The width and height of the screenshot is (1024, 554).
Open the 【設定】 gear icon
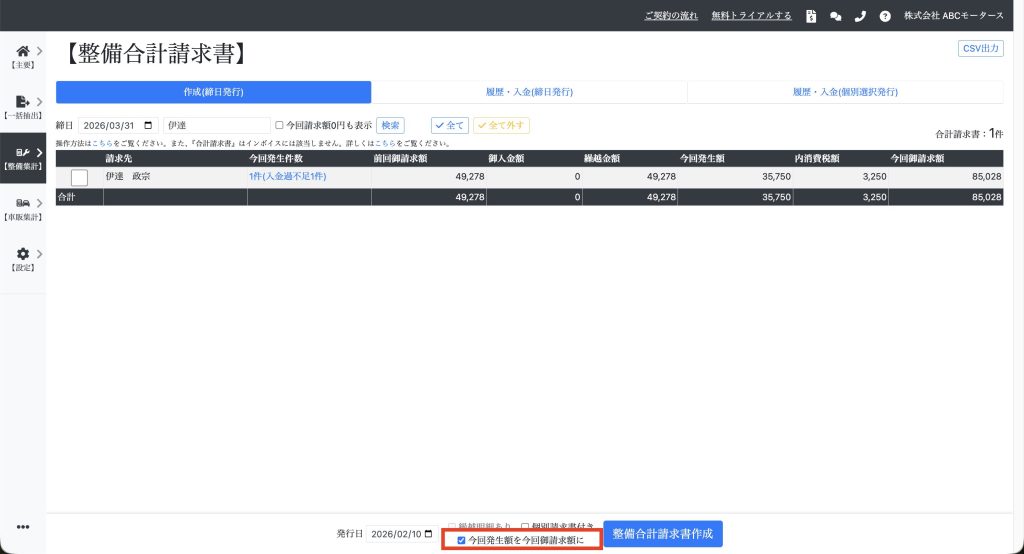22,254
